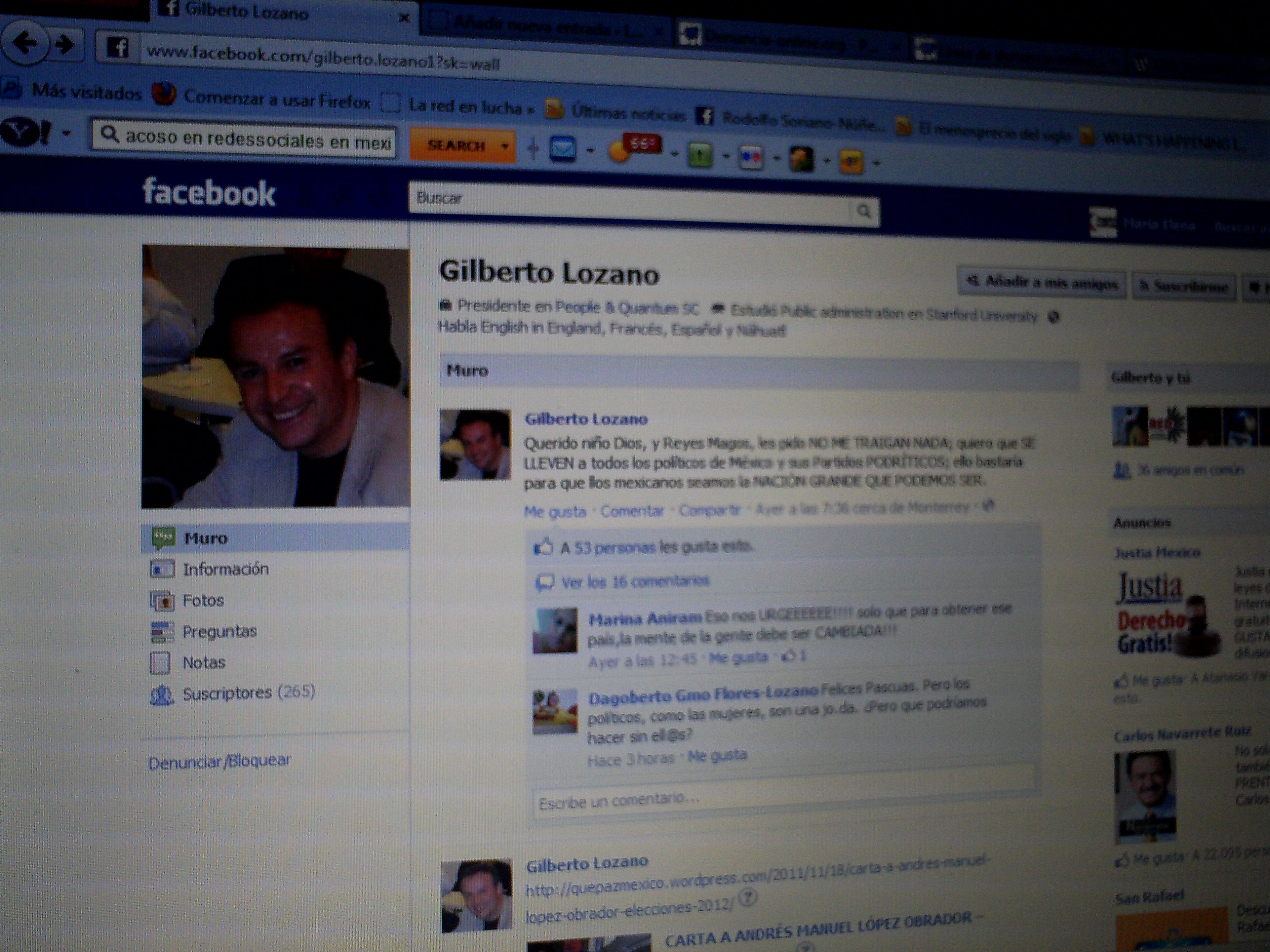Image resolution: width=1270 pixels, height=952 pixels.
Task: Click the 'People & Quantum SC' workplace link
Action: click(x=627, y=308)
